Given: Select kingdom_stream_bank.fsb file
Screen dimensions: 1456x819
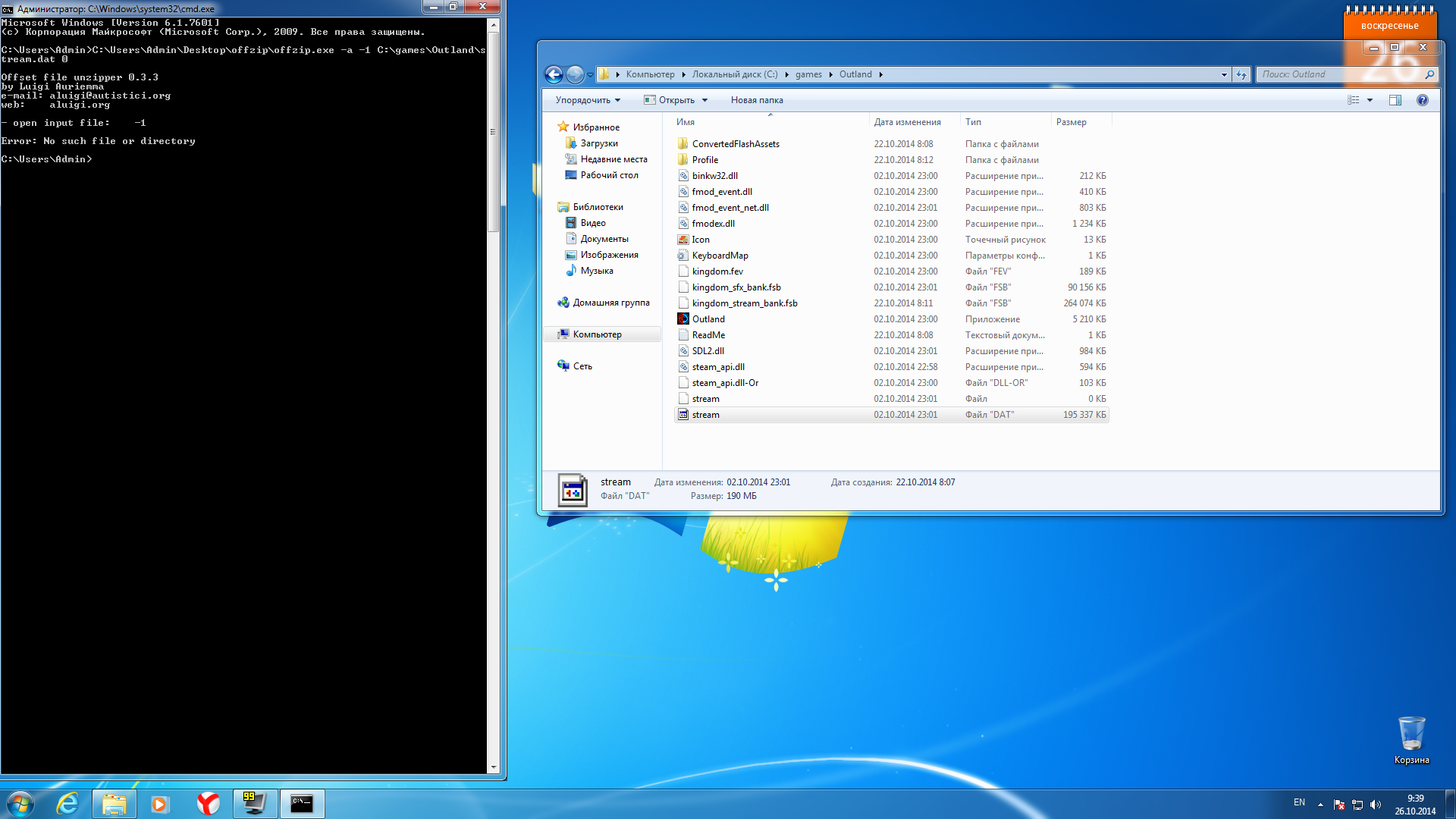Looking at the screenshot, I should point(745,303).
